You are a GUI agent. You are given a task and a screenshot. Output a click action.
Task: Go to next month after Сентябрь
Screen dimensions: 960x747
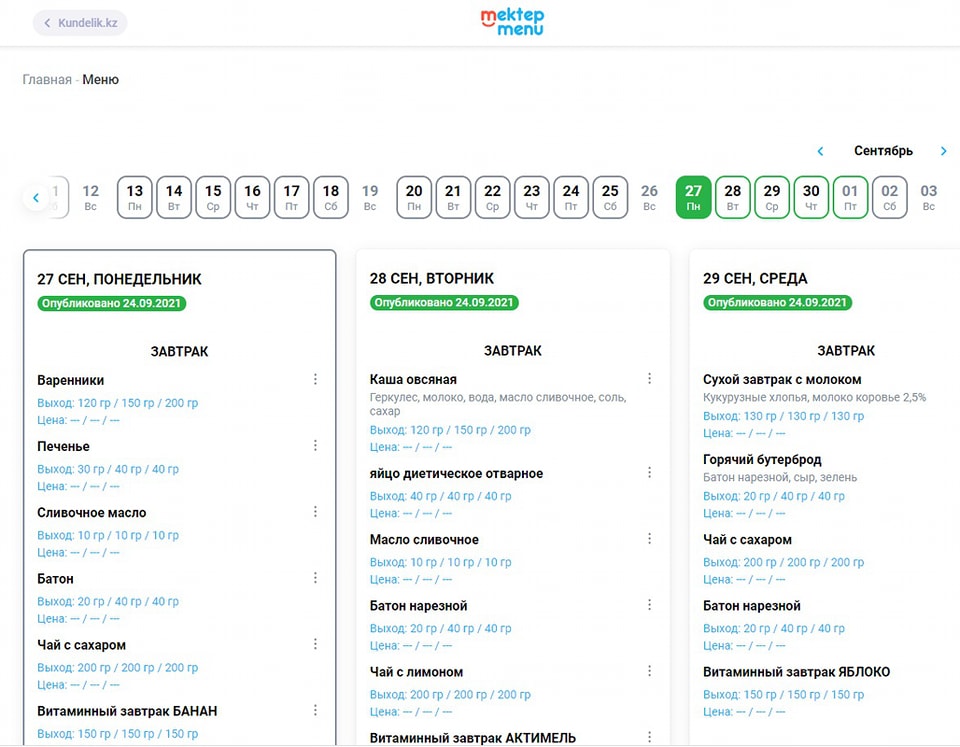943,151
